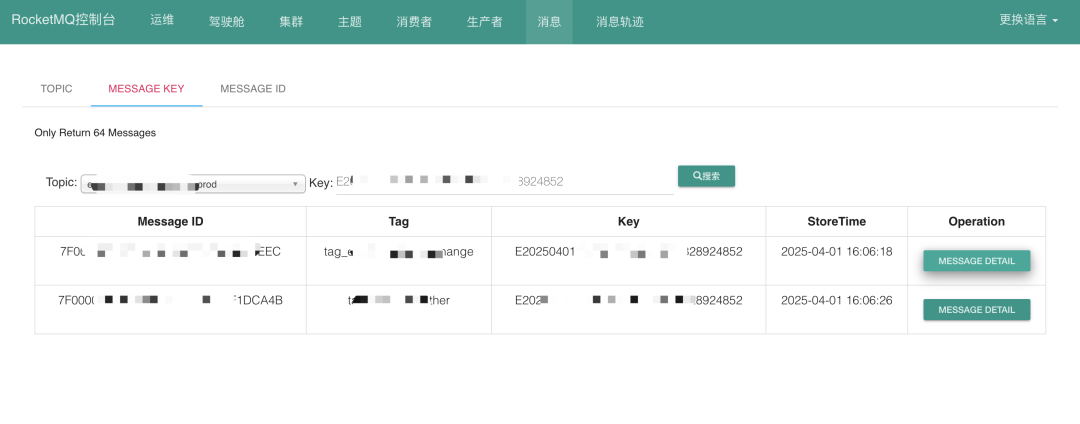Expand the 更换语言 language dropdown
The width and height of the screenshot is (1080, 424).
(x=1028, y=20)
